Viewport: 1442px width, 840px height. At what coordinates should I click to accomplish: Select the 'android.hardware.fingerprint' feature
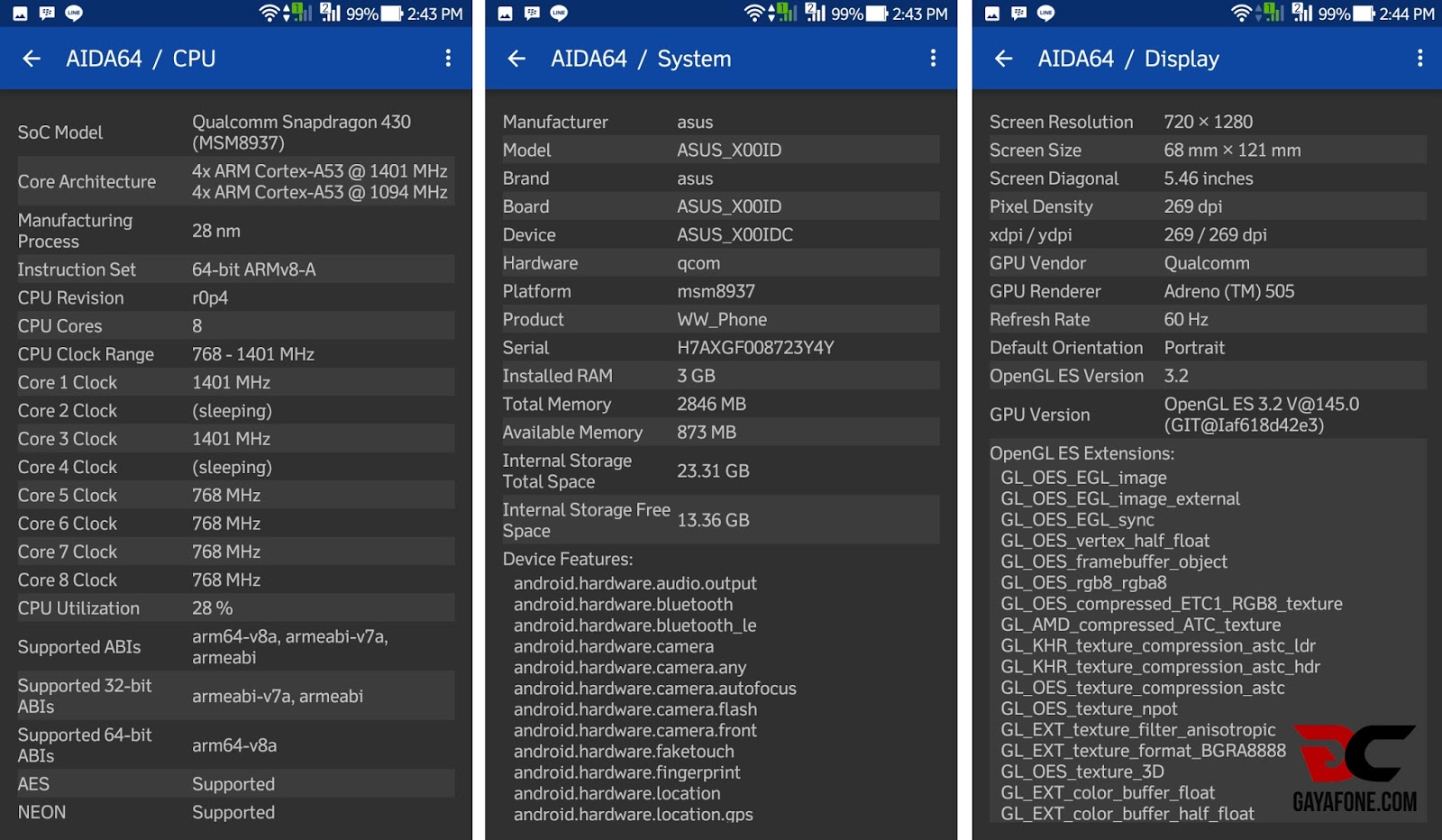[x=627, y=772]
